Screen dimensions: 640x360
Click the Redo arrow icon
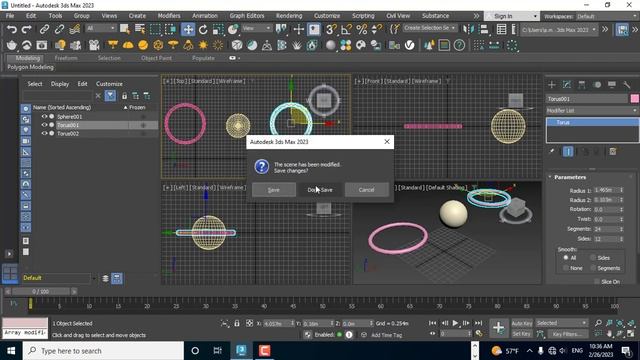pyautogui.click(x=27, y=29)
